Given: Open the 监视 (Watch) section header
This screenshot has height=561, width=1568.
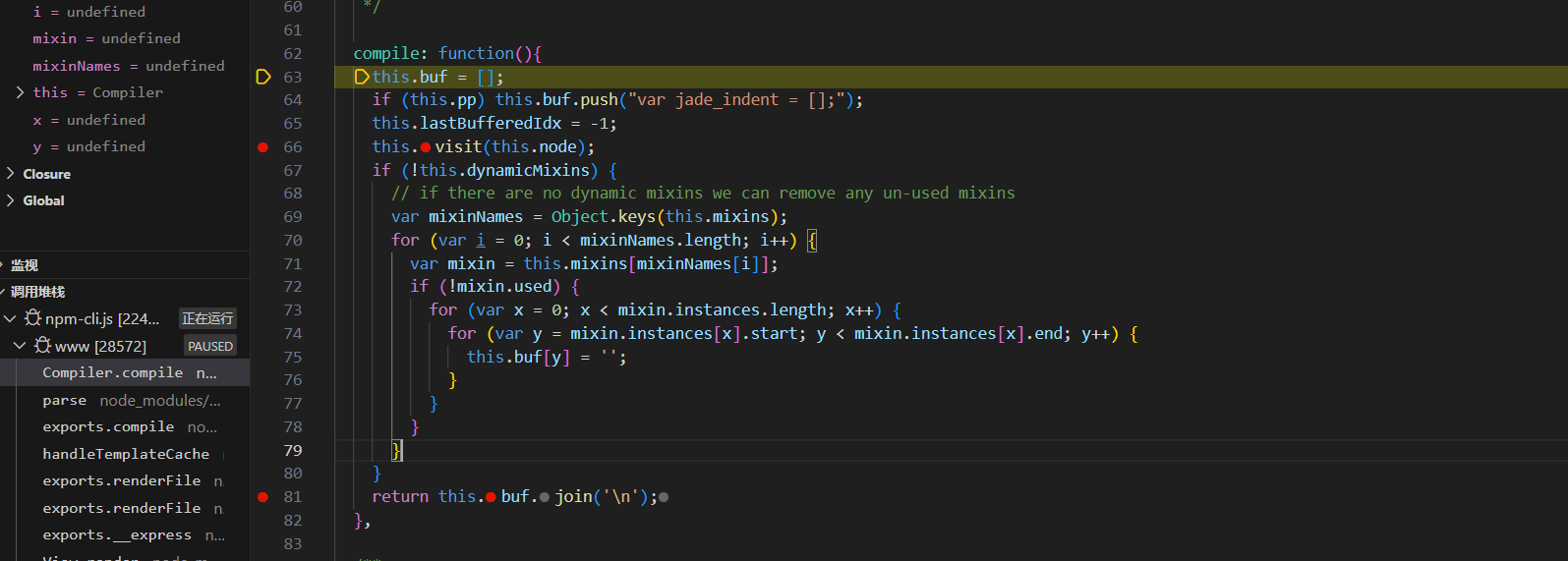Looking at the screenshot, I should click(25, 265).
